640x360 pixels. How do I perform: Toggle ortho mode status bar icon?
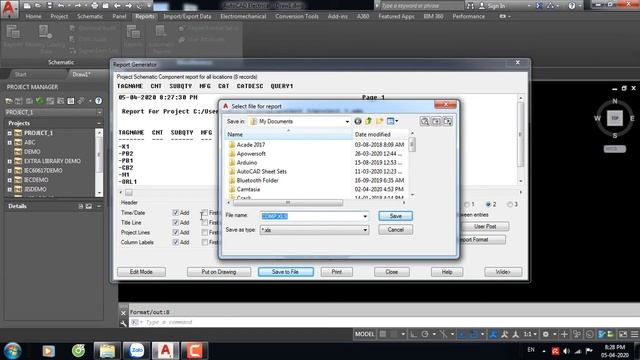[x=413, y=334]
